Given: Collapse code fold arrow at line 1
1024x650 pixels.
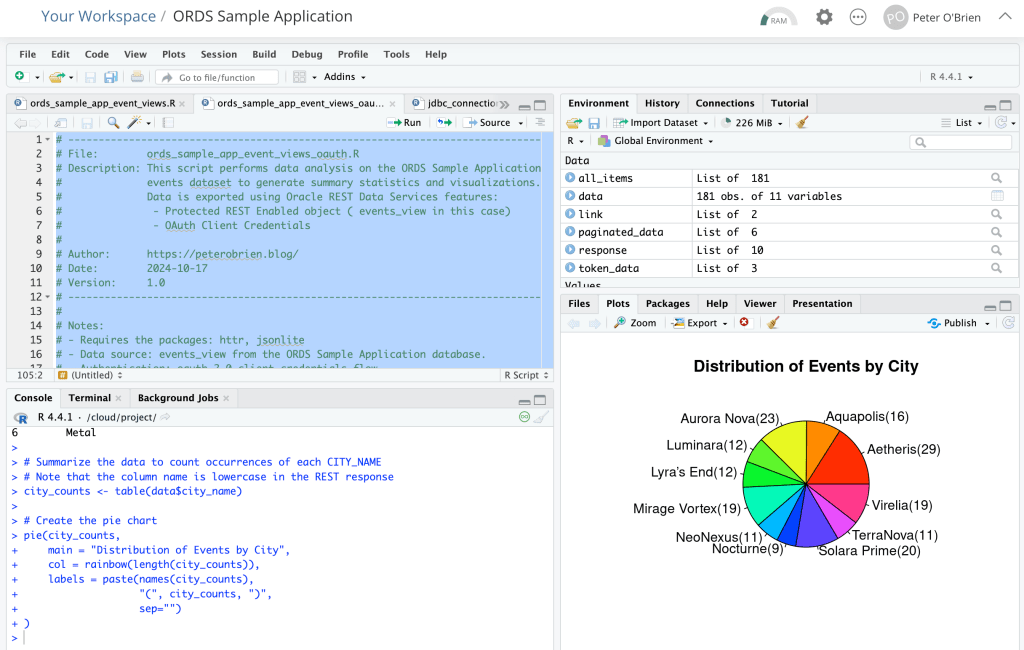Looking at the screenshot, I should 47,140.
